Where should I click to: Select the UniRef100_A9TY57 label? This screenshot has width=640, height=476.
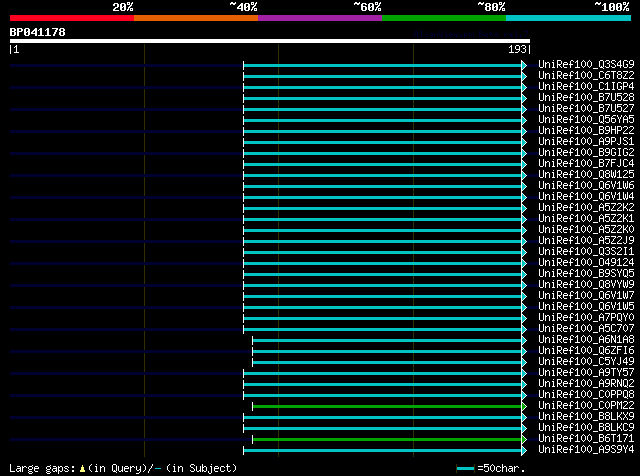[x=586, y=373]
